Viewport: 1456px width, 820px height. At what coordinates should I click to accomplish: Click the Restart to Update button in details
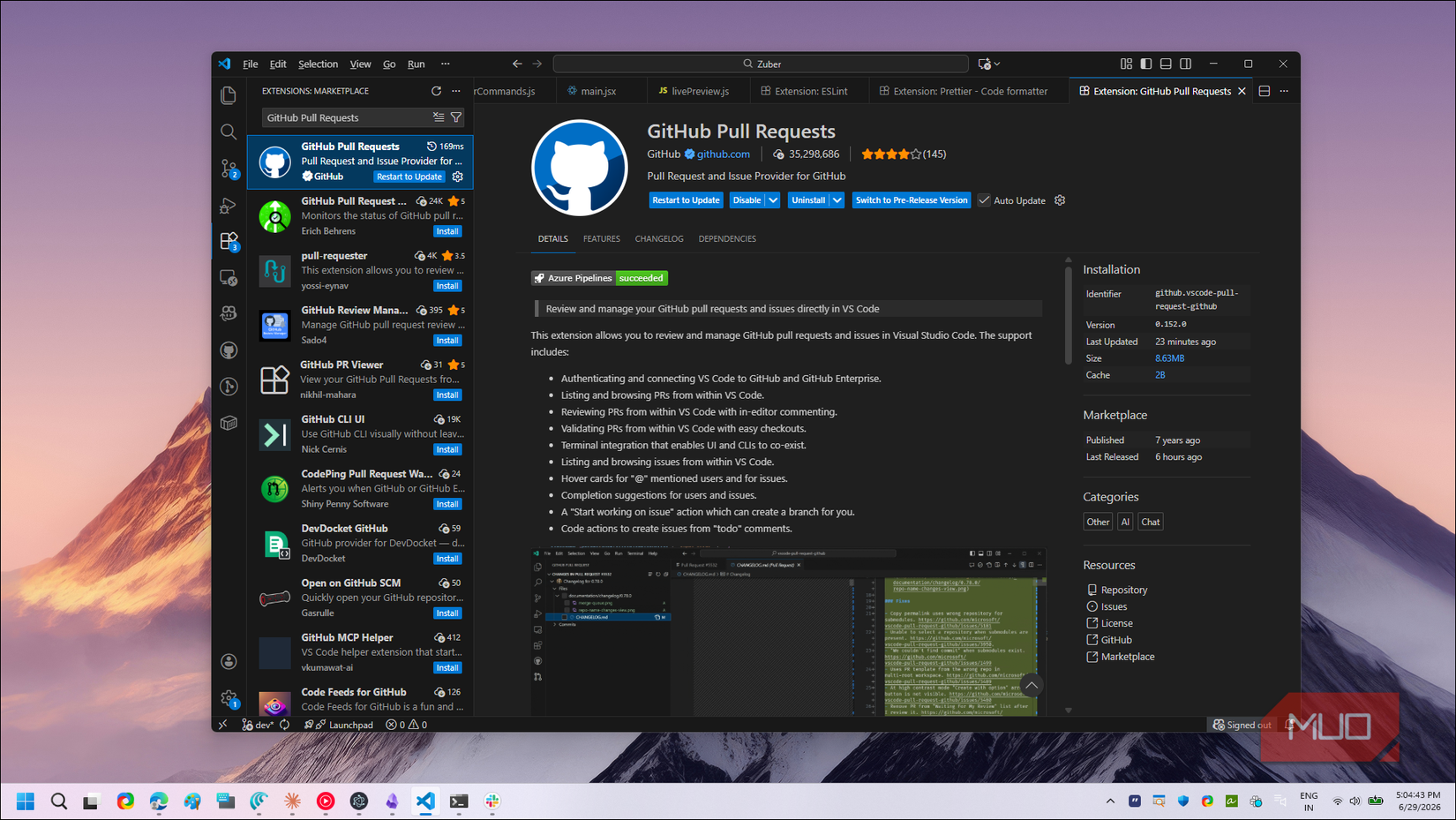686,200
